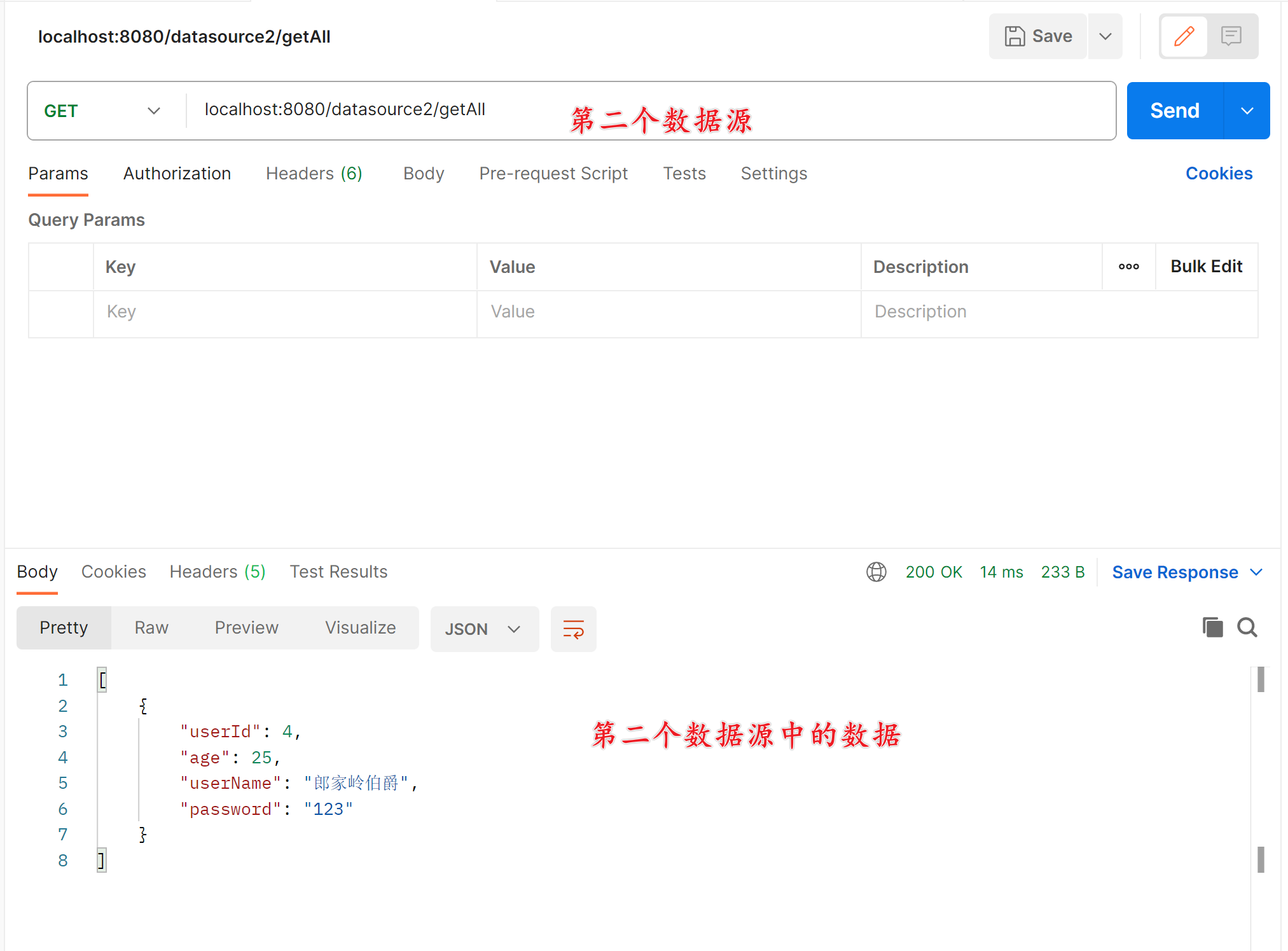
Task: Toggle the line wrap icon
Action: (573, 629)
